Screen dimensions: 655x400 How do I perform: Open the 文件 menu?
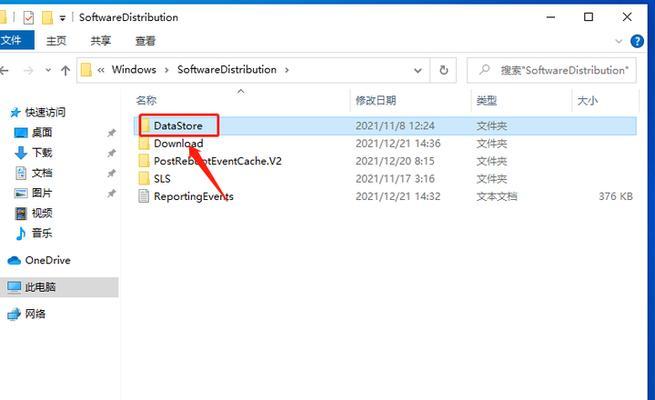15,41
